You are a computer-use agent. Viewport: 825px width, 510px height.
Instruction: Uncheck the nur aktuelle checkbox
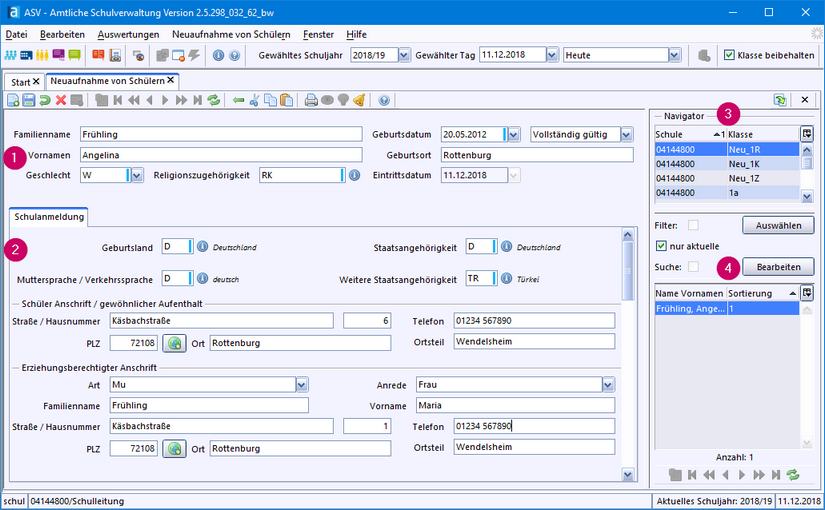(x=660, y=246)
